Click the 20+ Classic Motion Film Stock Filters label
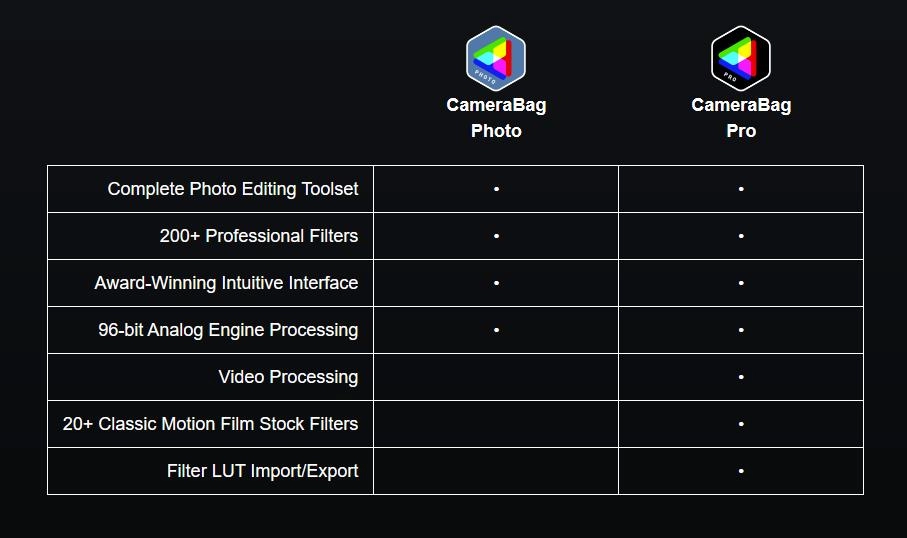 pyautogui.click(x=210, y=424)
